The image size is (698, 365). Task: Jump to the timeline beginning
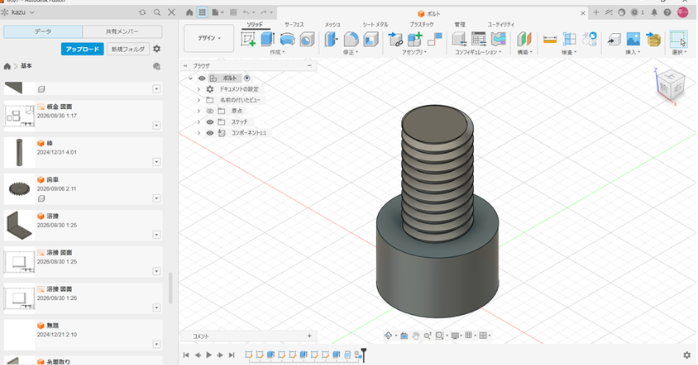186,355
